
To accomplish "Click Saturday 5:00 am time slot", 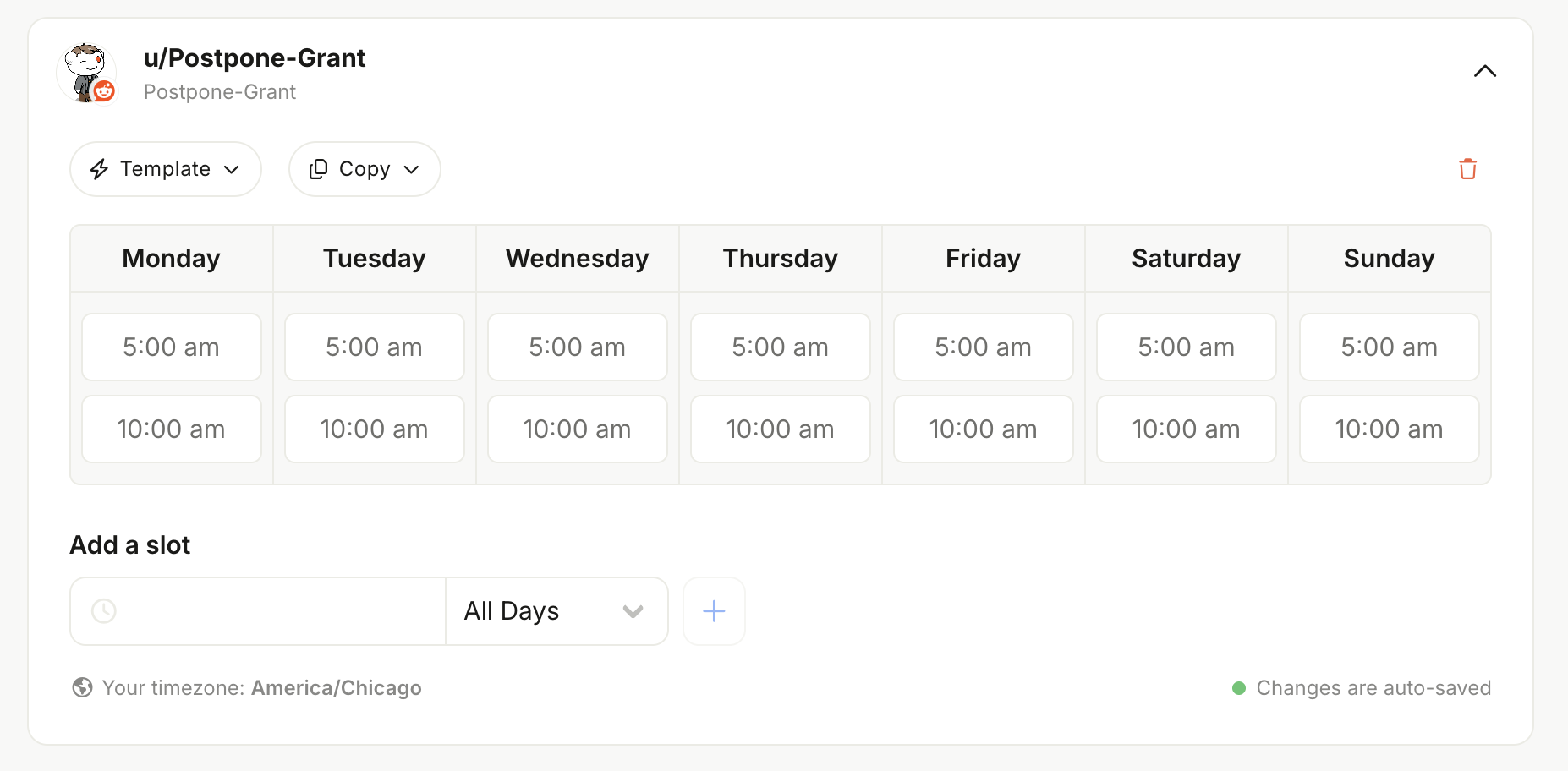I will [x=1187, y=347].
